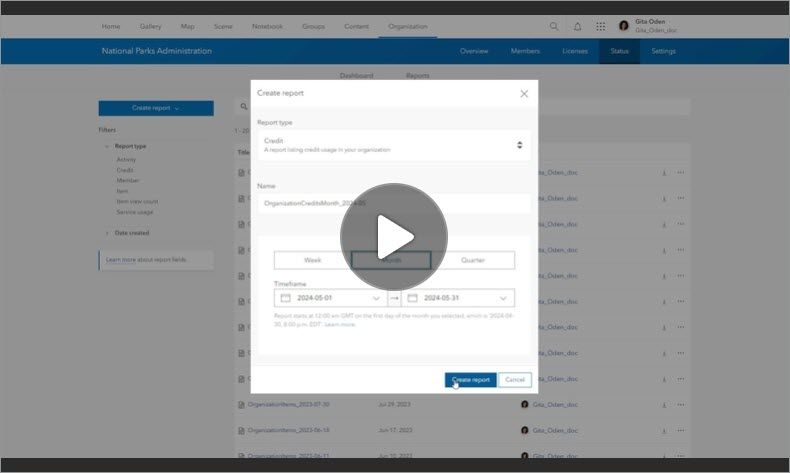
Task: Click the calendar icon beside 2024-05-31
Action: point(413,298)
